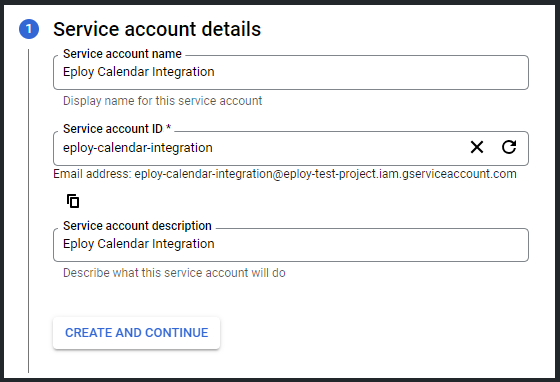560x382 pixels.
Task: Clear the Service account ID with X icon
Action: (477, 147)
